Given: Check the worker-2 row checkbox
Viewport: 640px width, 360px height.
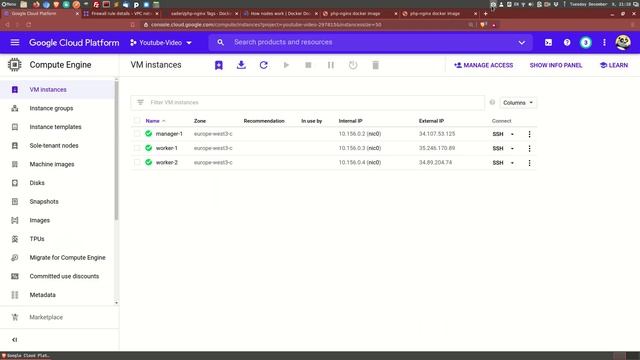Looking at the screenshot, I should coord(137,162).
